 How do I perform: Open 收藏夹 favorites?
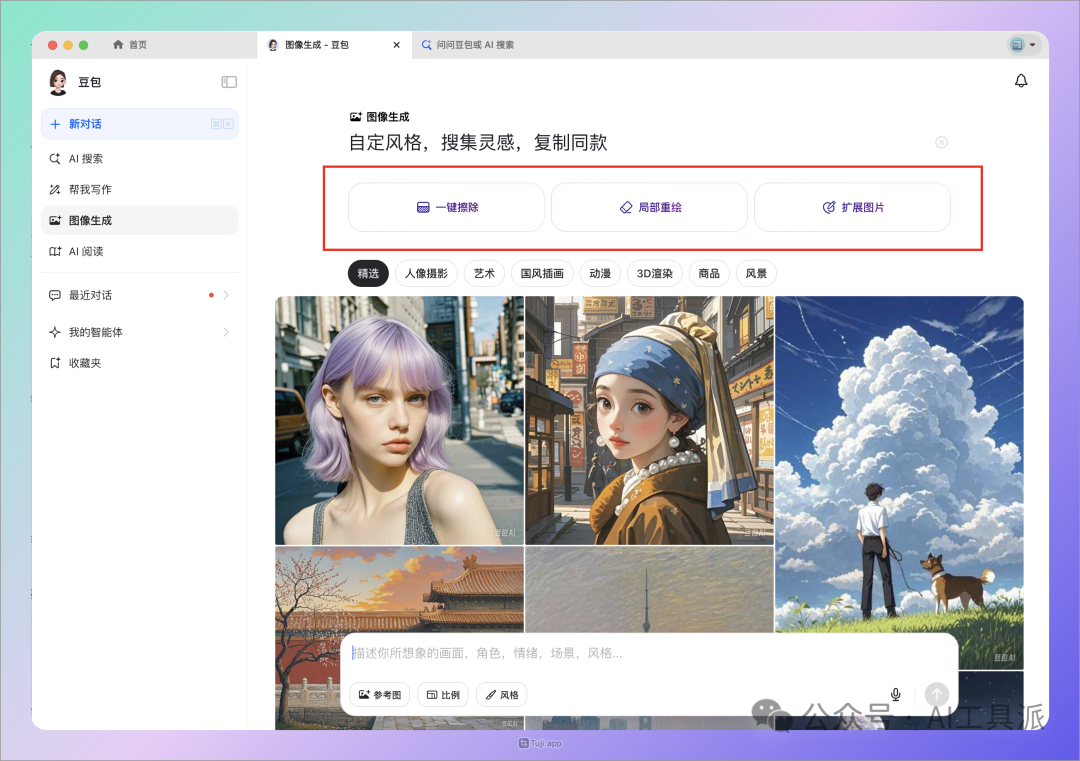[x=140, y=363]
